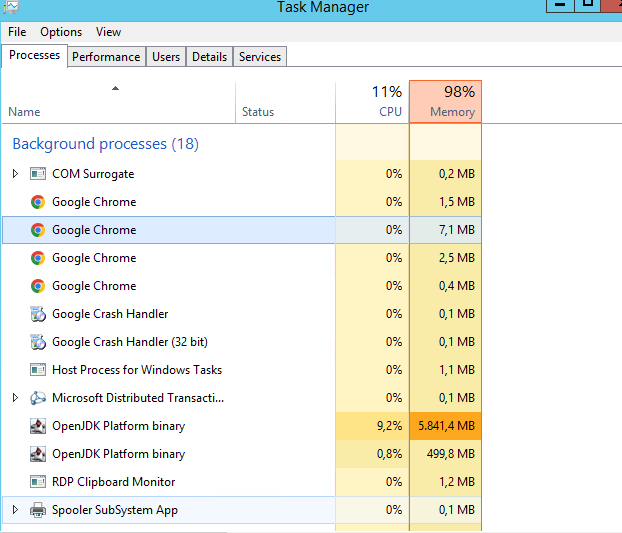The height and width of the screenshot is (533, 622).
Task: Select Spooler SubSystem App process name
Action: [115, 510]
